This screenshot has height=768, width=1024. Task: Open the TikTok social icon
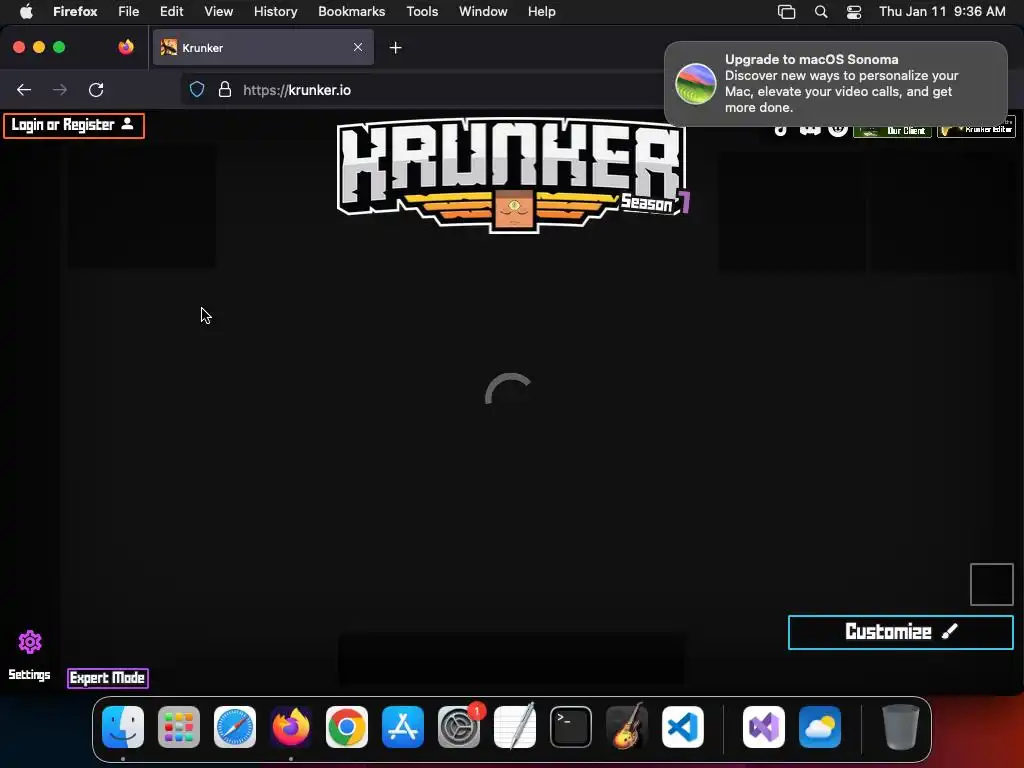780,129
